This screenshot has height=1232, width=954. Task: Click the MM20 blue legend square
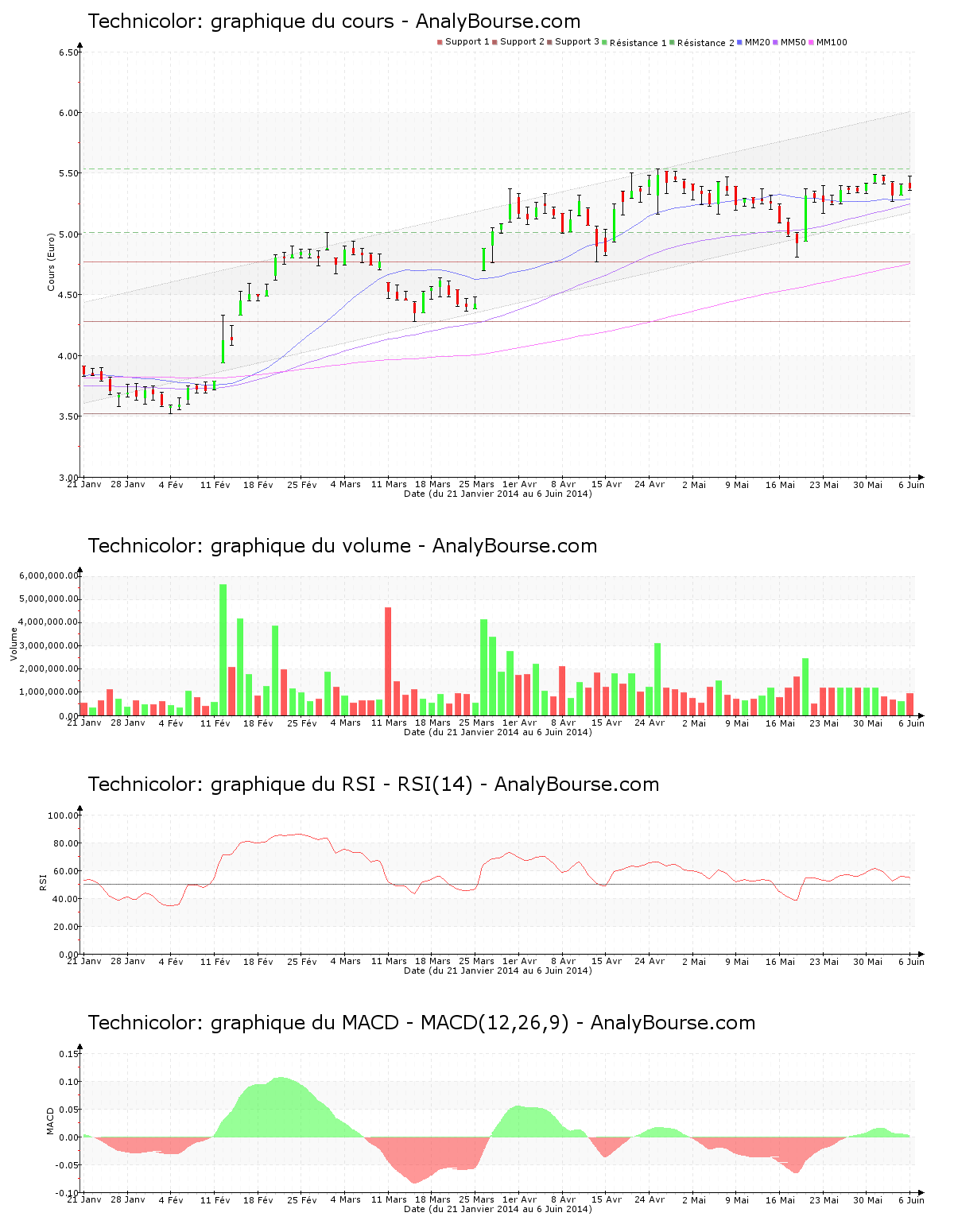(x=740, y=42)
